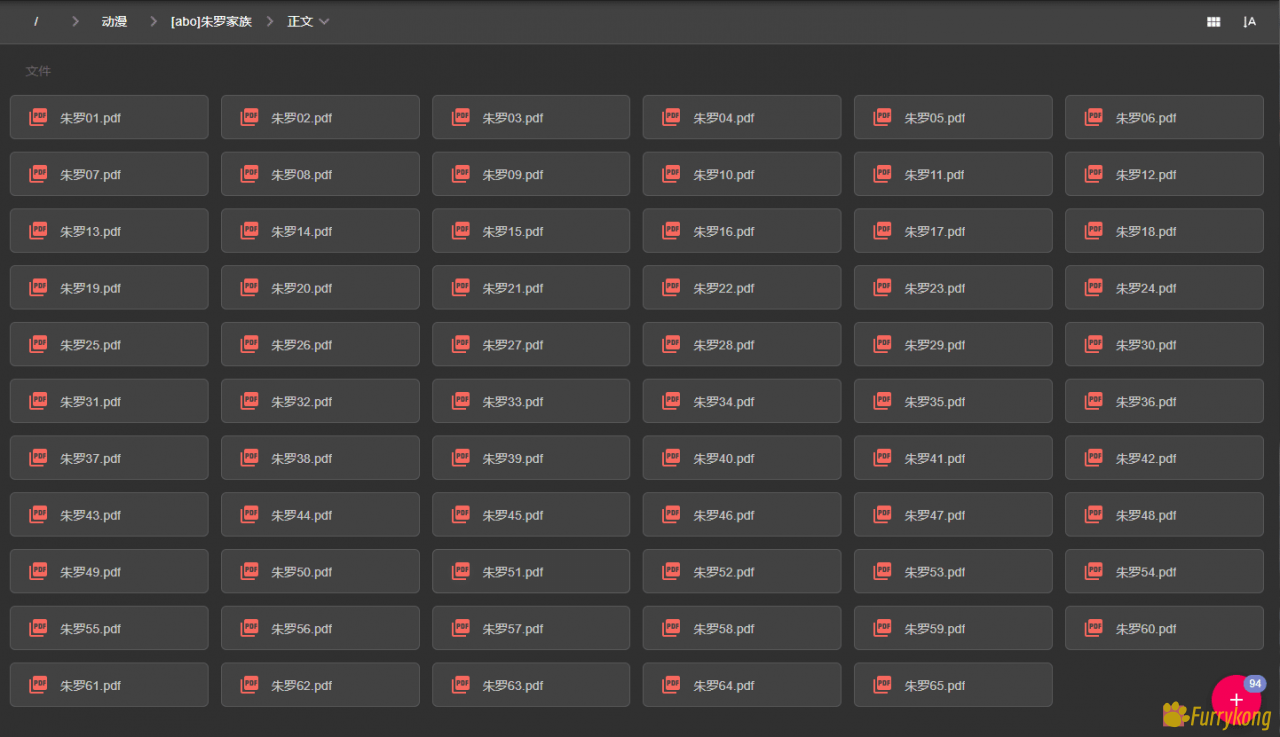Open [abo]朱罗家族 breadcrumb folder
Image resolution: width=1280 pixels, height=737 pixels.
(x=211, y=22)
